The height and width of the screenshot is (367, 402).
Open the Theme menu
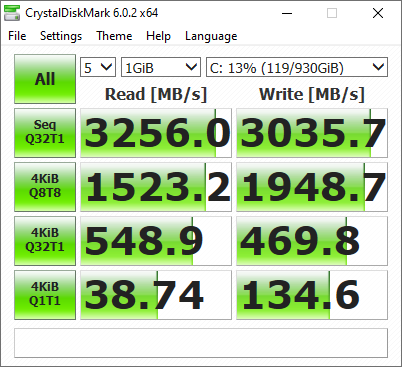(x=114, y=36)
